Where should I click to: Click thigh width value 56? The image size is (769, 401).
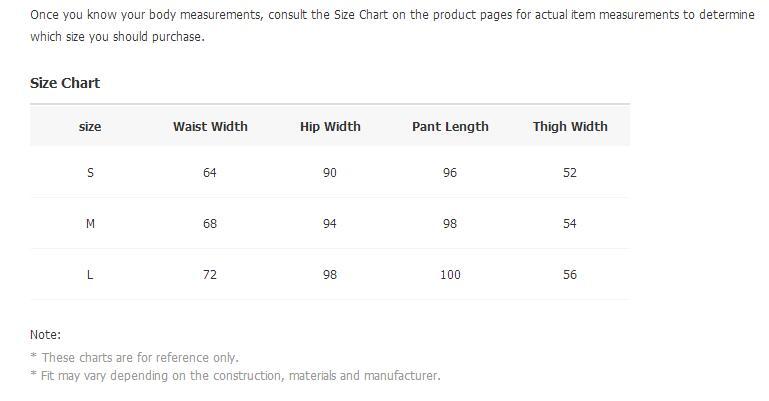pos(569,275)
